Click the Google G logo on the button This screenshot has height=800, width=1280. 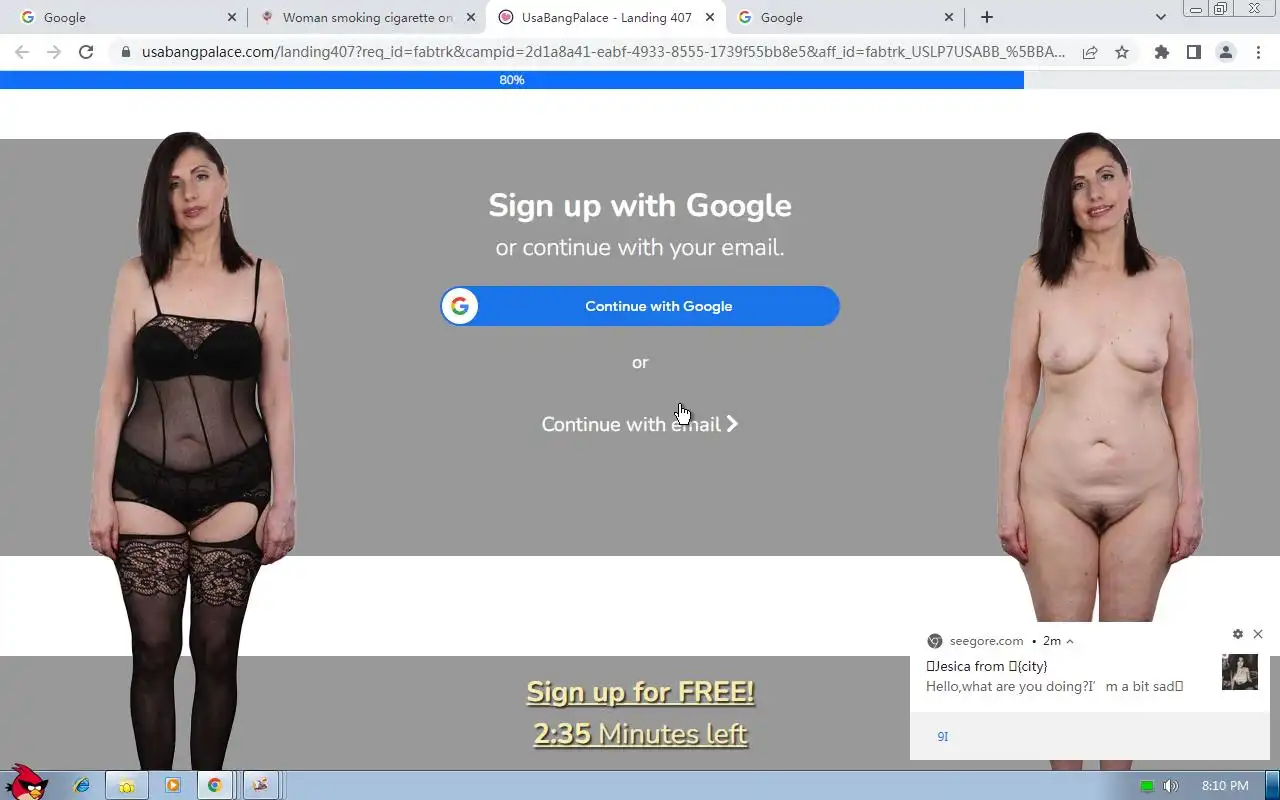pyautogui.click(x=460, y=306)
